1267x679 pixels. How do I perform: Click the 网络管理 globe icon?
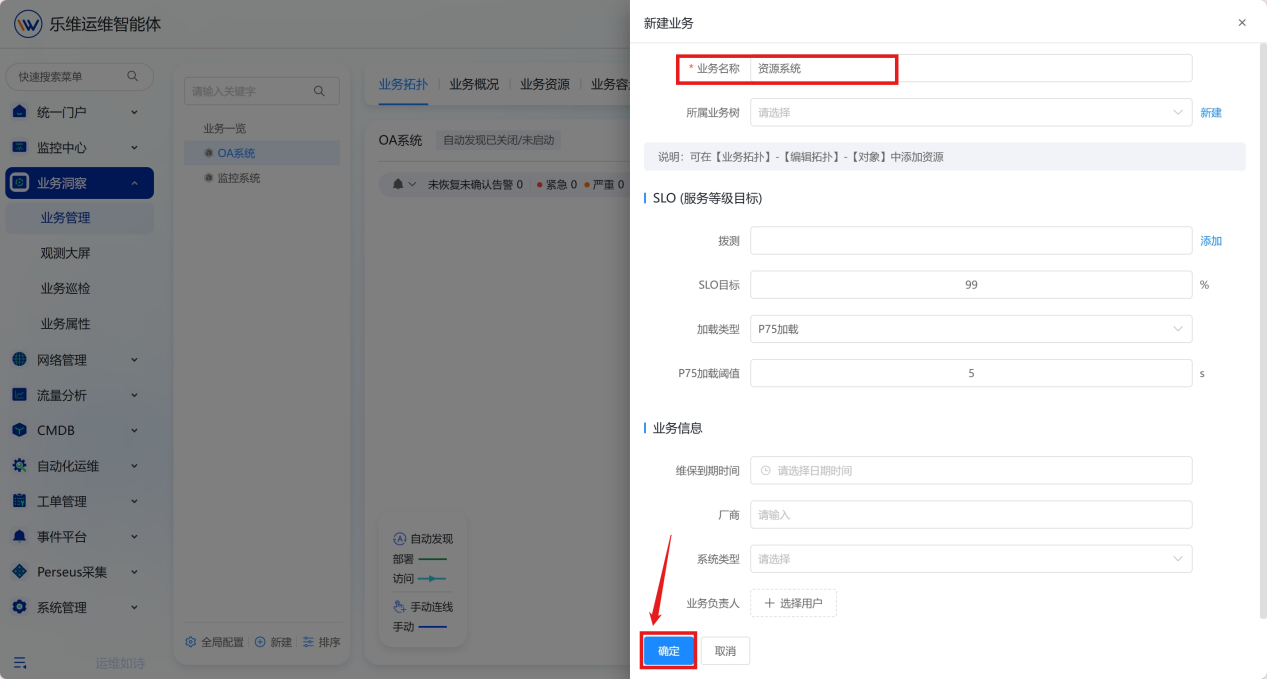(x=19, y=359)
